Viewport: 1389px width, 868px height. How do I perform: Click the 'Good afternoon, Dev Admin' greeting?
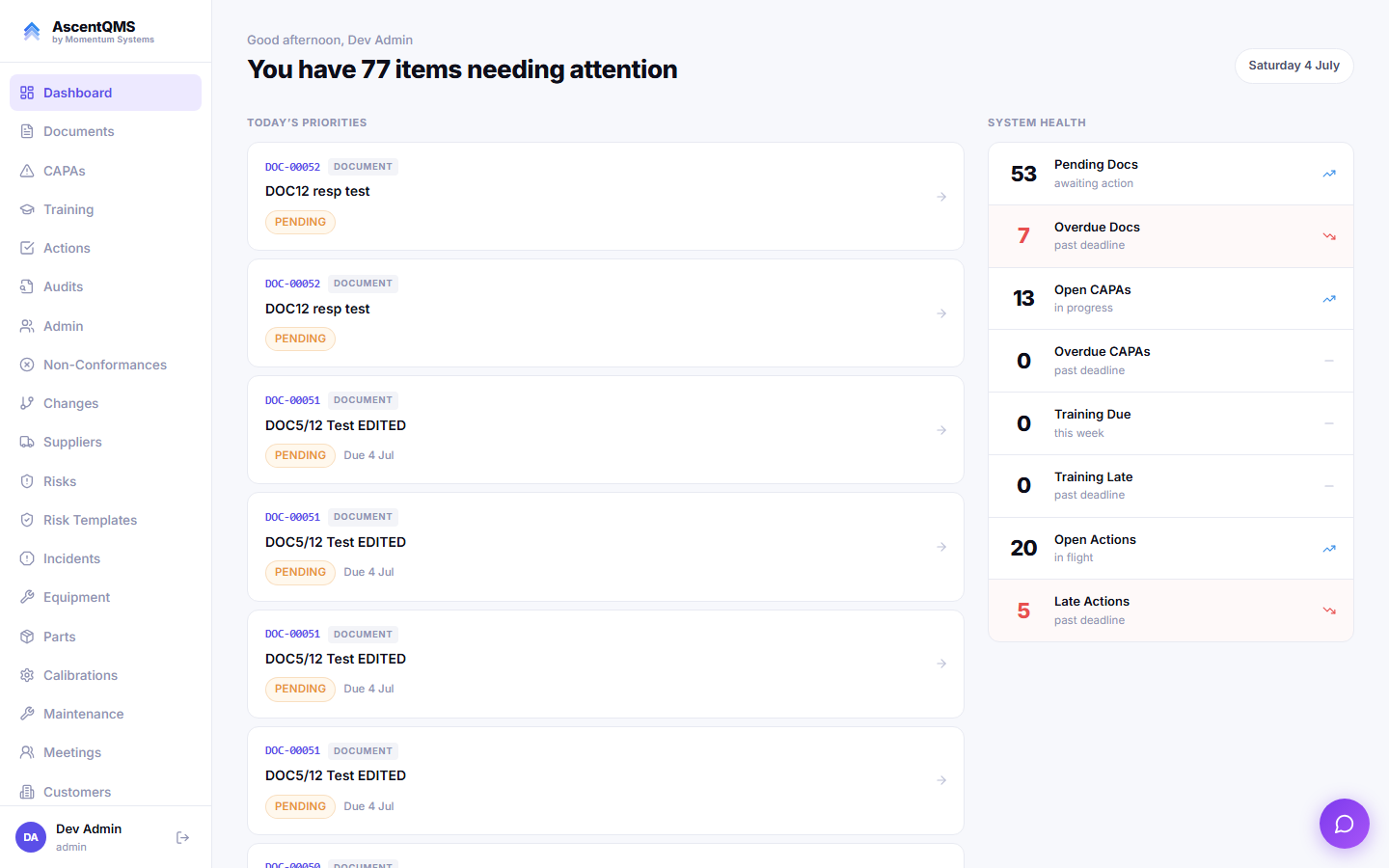pyautogui.click(x=330, y=40)
